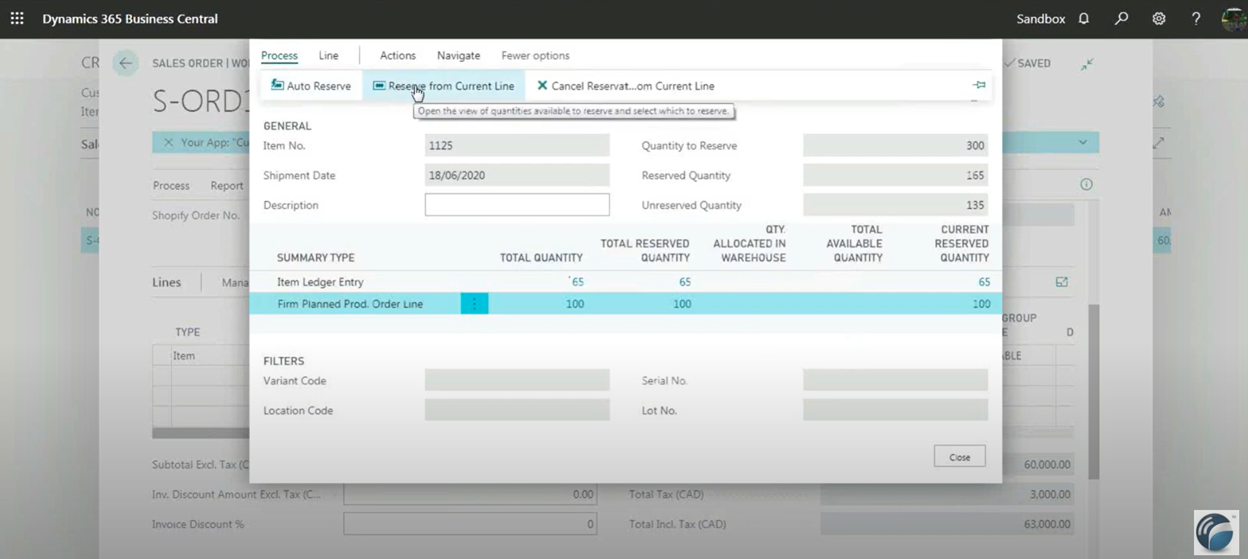Open the Line menu in dialog
1248x559 pixels.
(328, 56)
